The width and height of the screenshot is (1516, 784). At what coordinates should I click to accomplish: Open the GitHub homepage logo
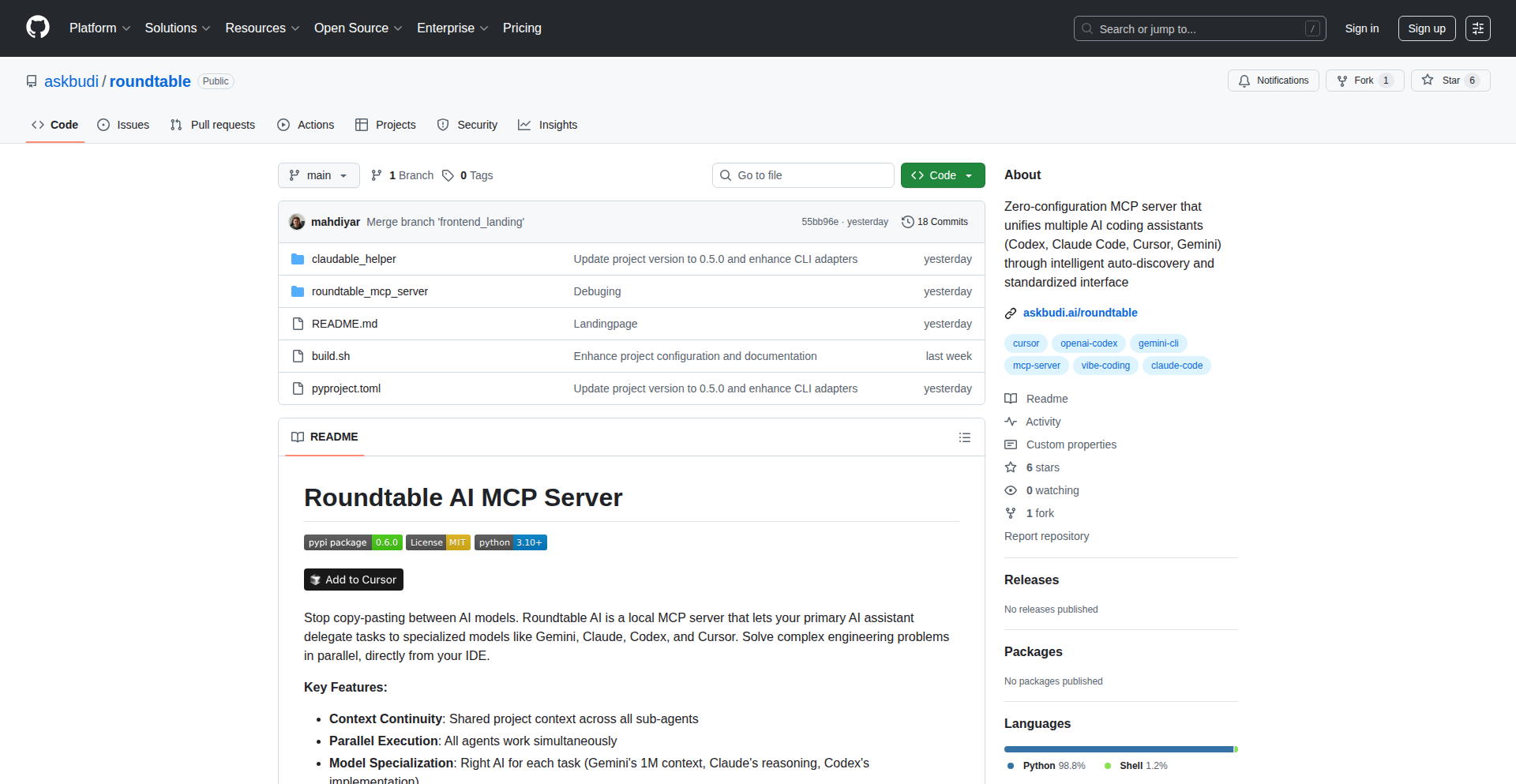click(38, 28)
